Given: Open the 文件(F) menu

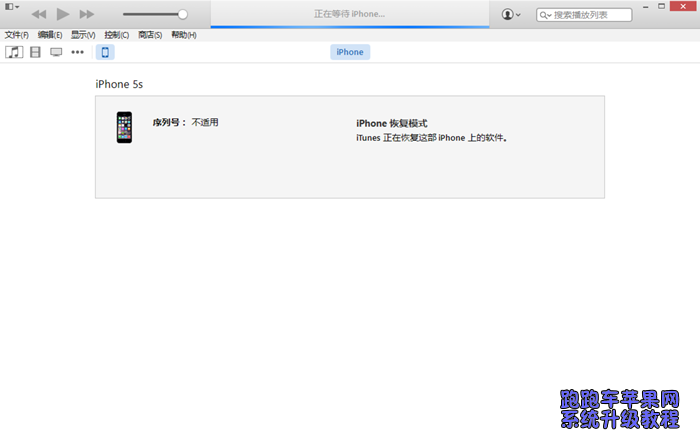Looking at the screenshot, I should coord(17,35).
